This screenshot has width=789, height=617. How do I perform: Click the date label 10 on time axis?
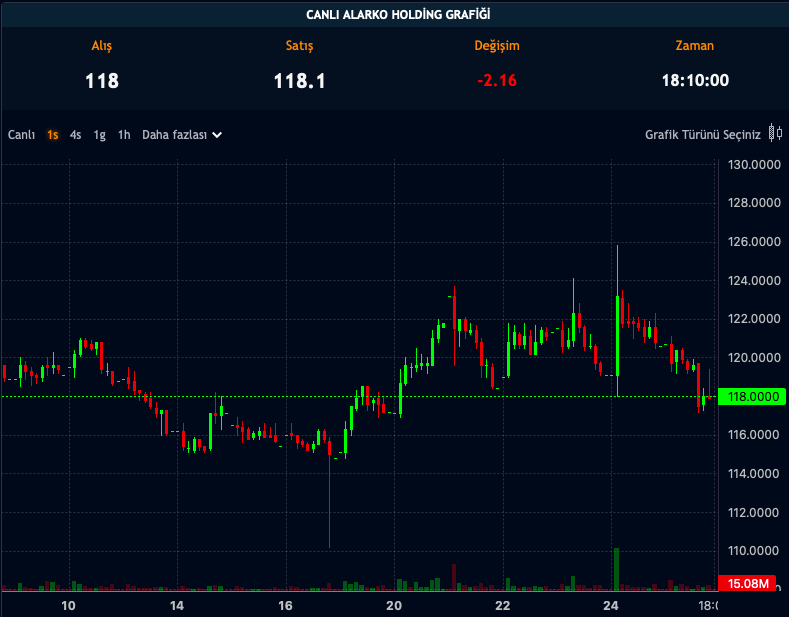68,605
